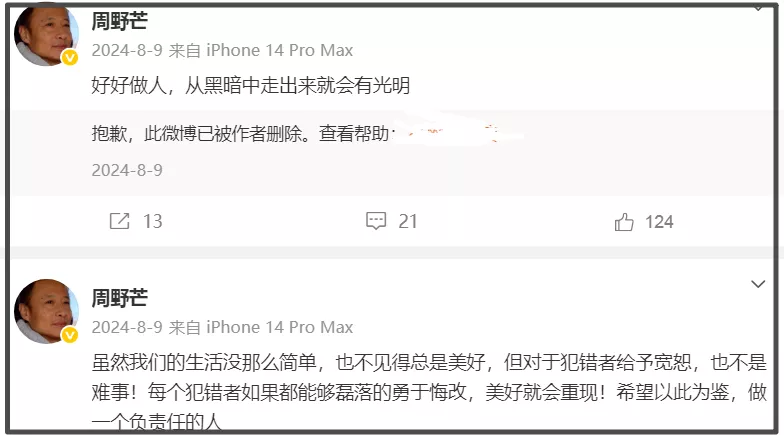Click the comment count 21
Screen dimensions: 784x435
(408, 222)
